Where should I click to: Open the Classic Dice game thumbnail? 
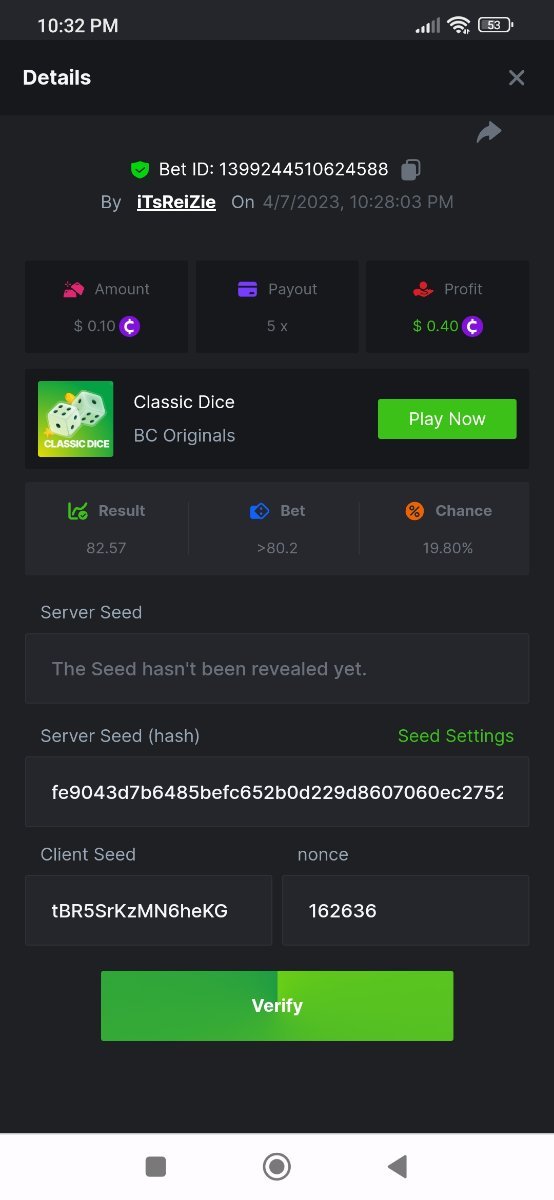point(76,419)
